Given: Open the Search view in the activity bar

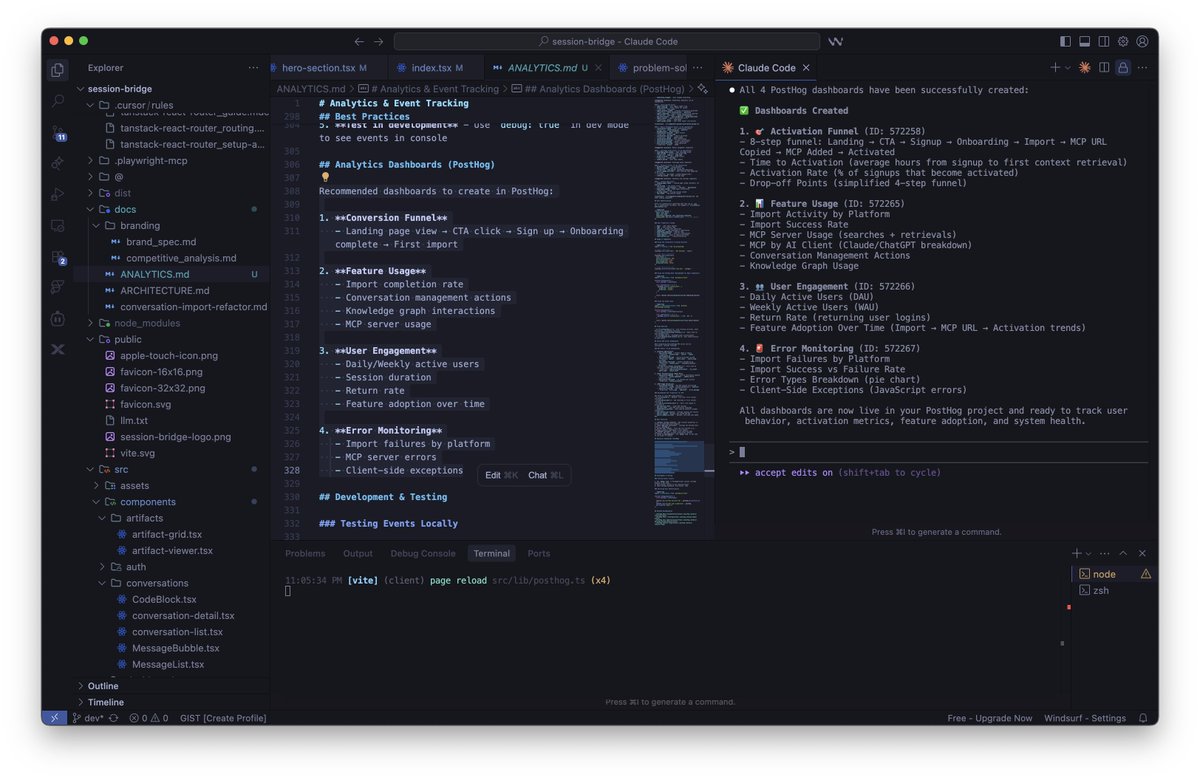Looking at the screenshot, I should 58,101.
